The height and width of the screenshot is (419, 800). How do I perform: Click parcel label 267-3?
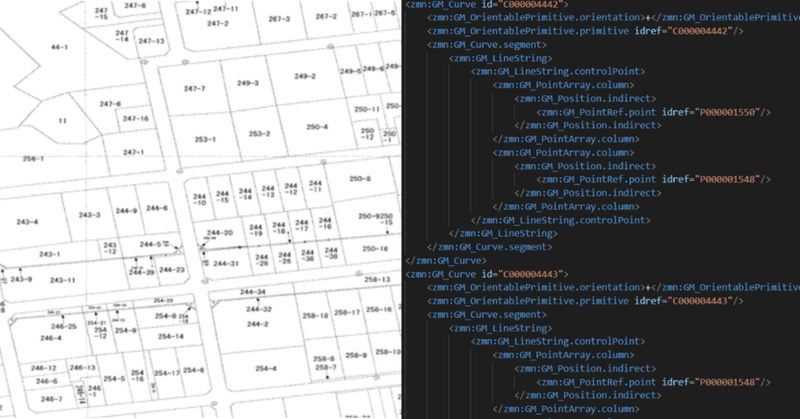pos(279,19)
